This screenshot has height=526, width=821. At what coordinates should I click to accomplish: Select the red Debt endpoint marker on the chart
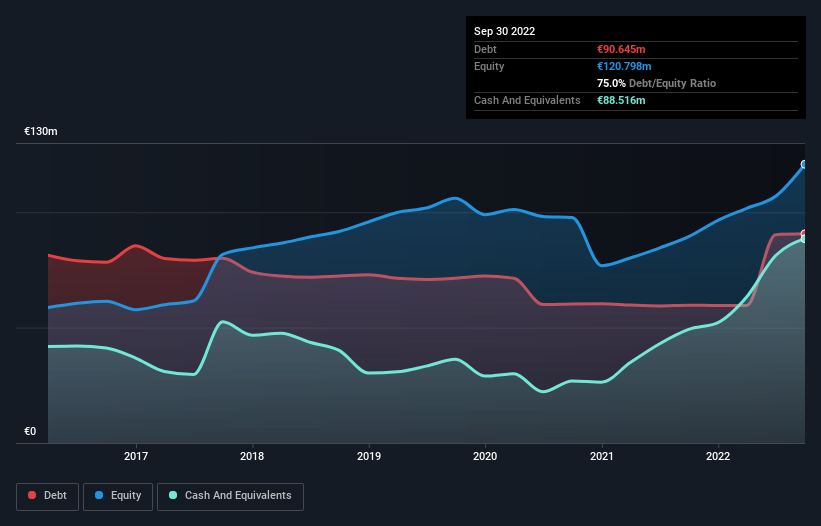(x=804, y=233)
